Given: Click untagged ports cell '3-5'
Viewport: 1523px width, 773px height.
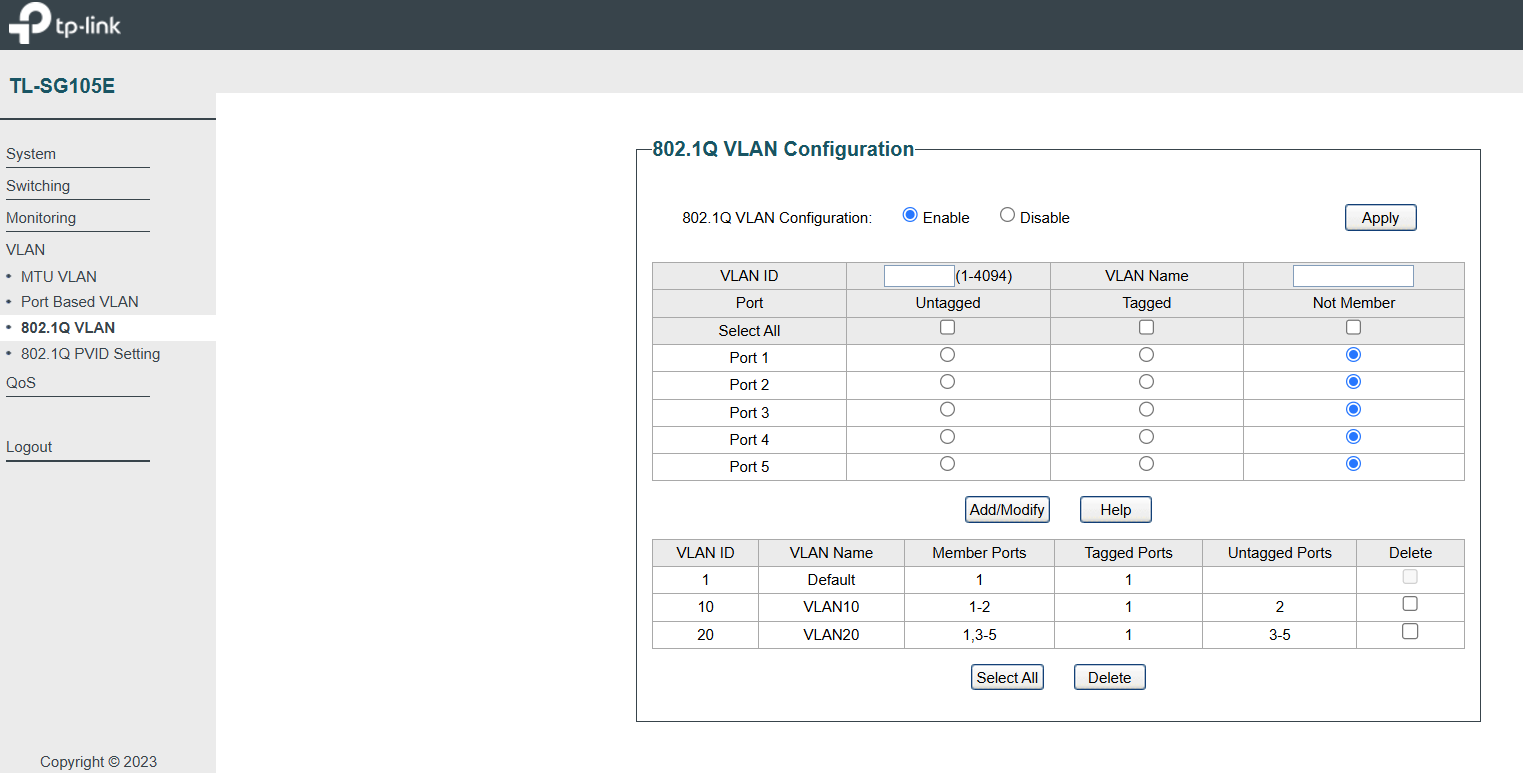Looking at the screenshot, I should [1280, 634].
